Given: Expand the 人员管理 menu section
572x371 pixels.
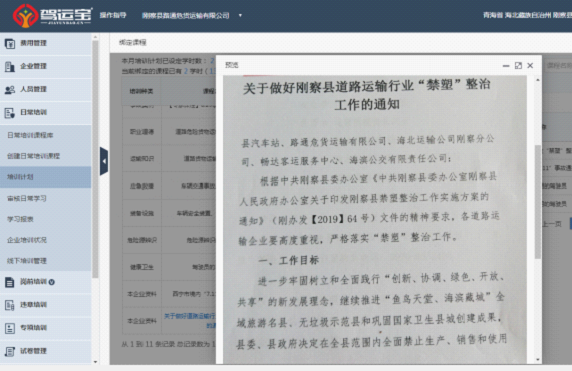Looking at the screenshot, I should (46, 89).
